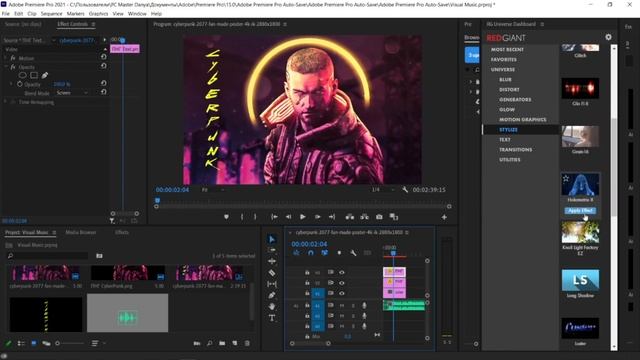Expand the Motion effect properties
Viewport: 640px width, 360px height.
6,58
